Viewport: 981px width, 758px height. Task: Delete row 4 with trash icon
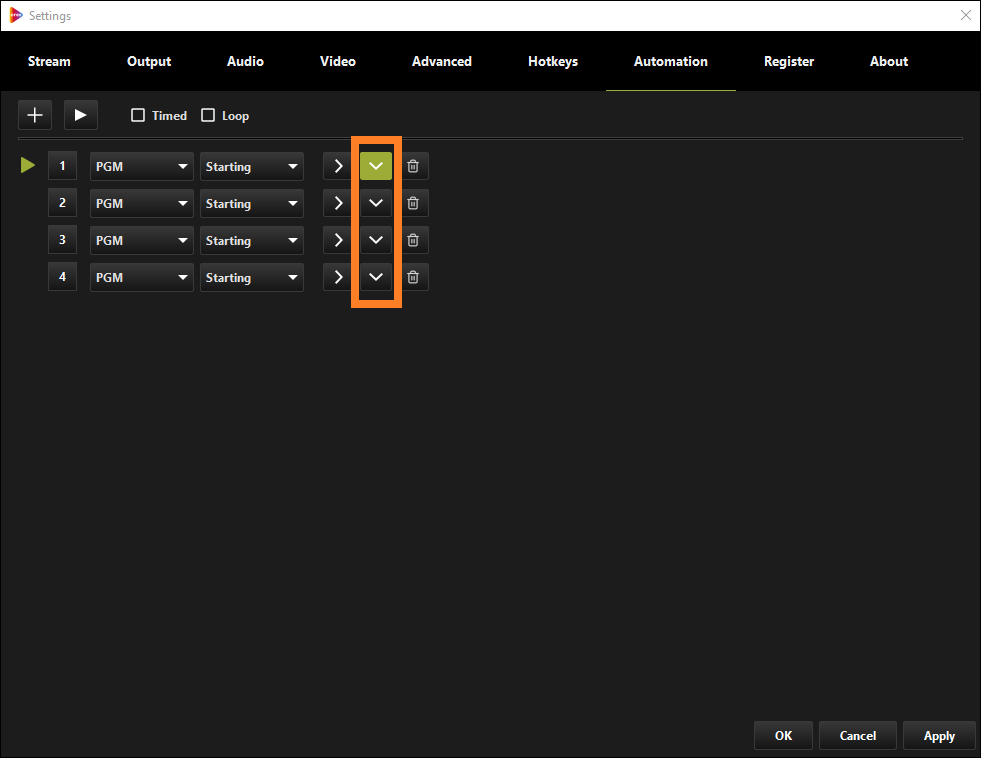coord(413,277)
